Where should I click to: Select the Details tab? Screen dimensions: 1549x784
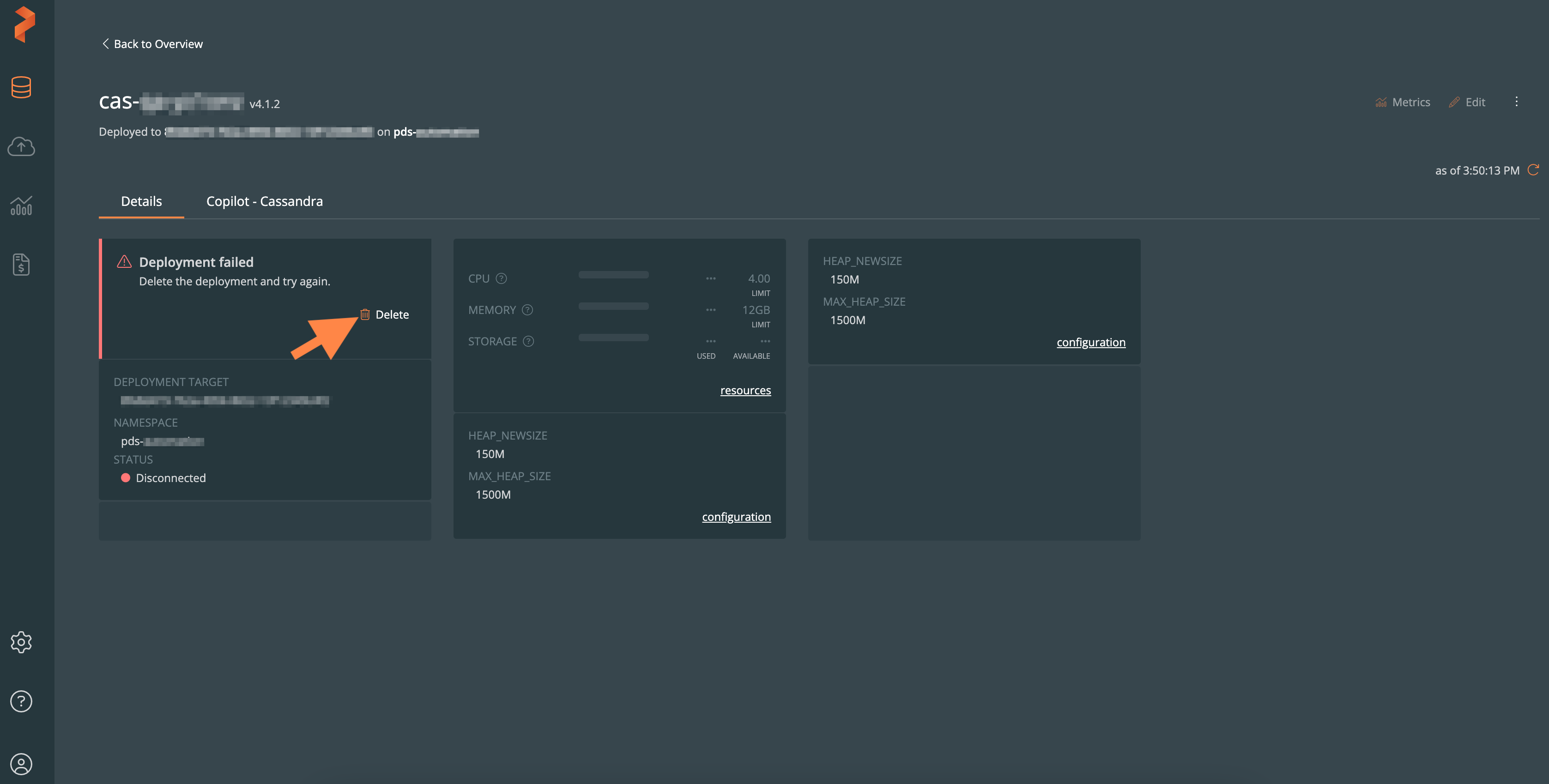[x=141, y=201]
